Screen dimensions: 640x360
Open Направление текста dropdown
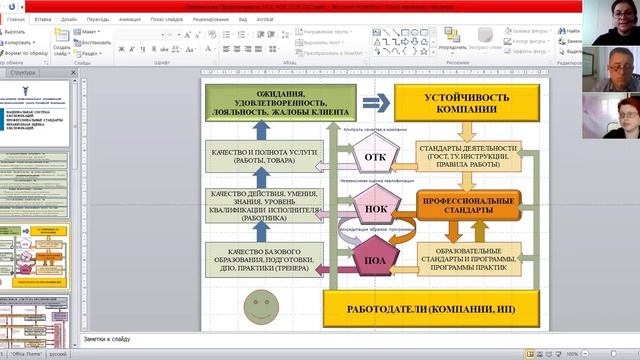pyautogui.click(x=323, y=31)
